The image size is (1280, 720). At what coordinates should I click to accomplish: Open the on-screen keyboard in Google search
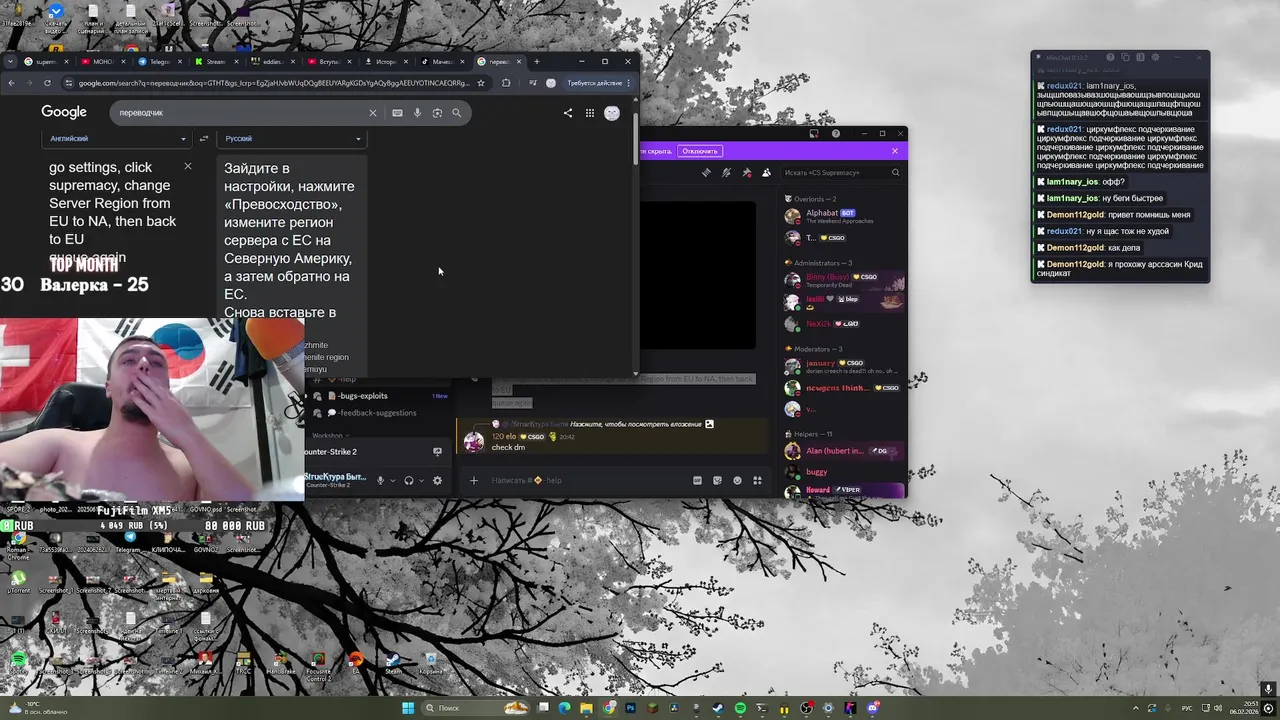pyautogui.click(x=397, y=113)
